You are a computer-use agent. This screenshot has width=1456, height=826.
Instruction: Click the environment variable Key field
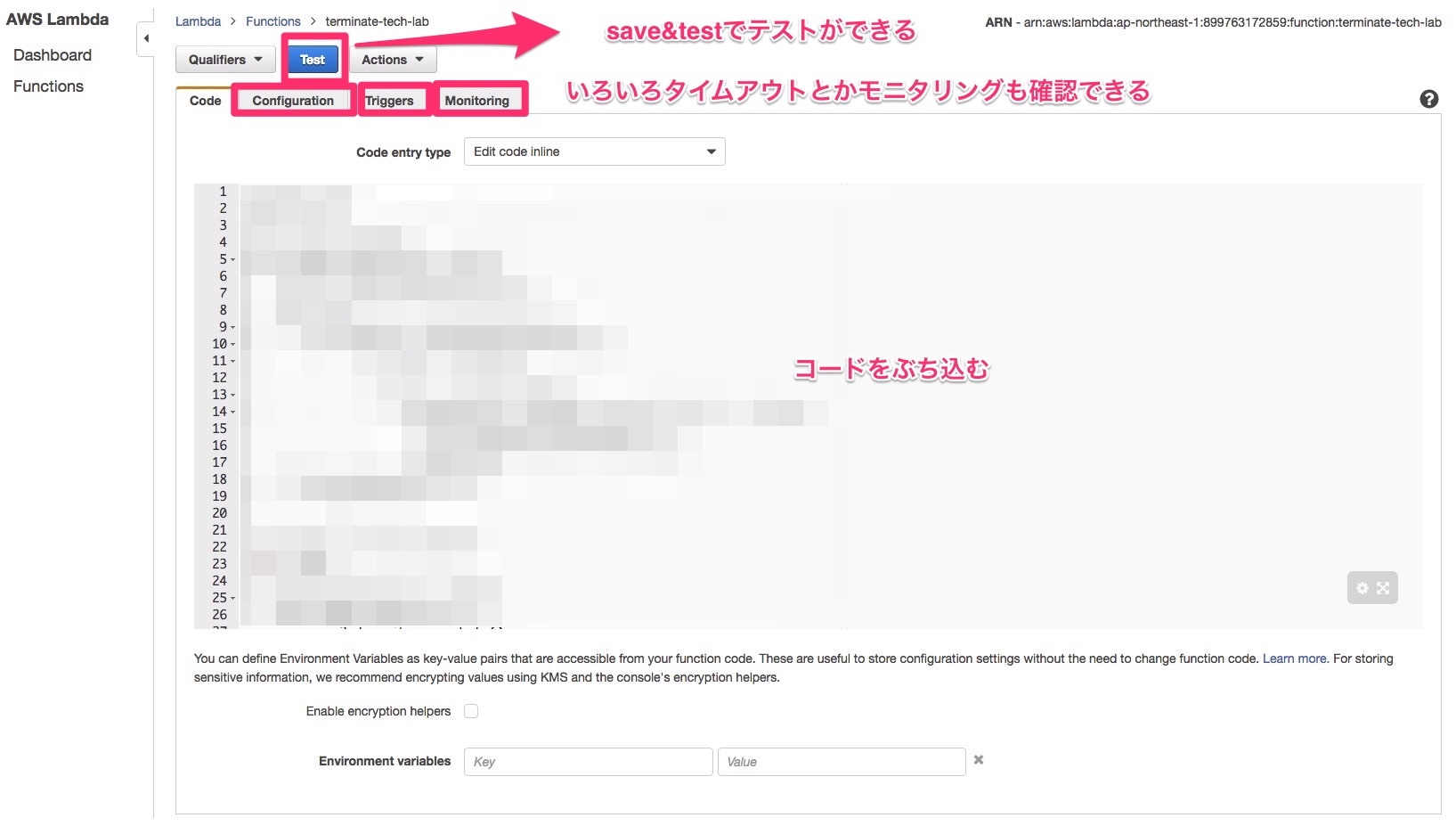588,762
